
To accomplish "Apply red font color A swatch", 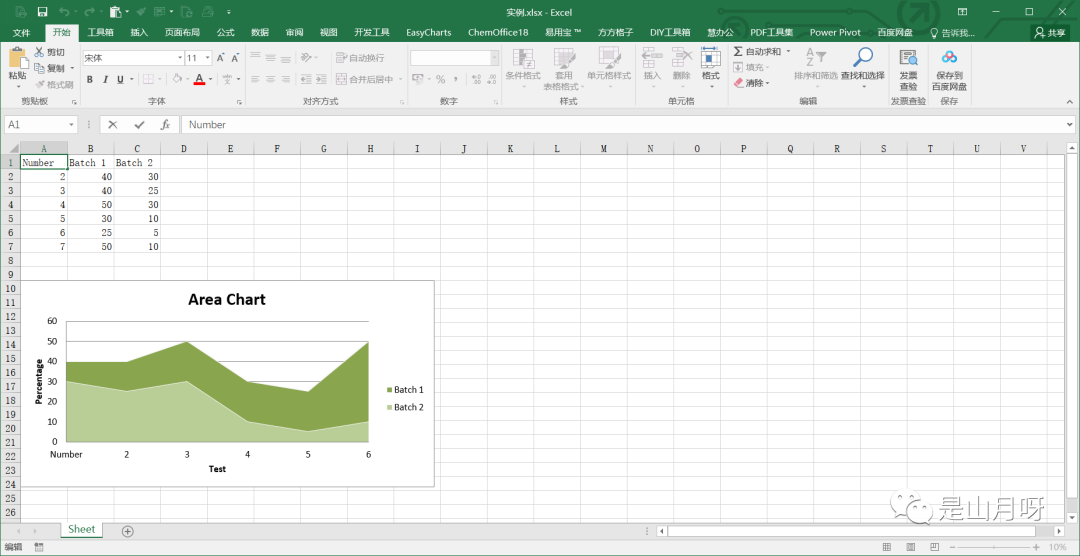I will click(199, 79).
